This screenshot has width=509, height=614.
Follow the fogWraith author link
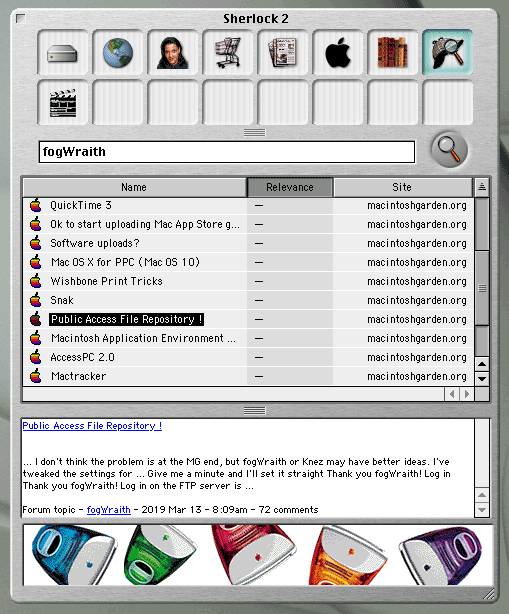(x=108, y=510)
